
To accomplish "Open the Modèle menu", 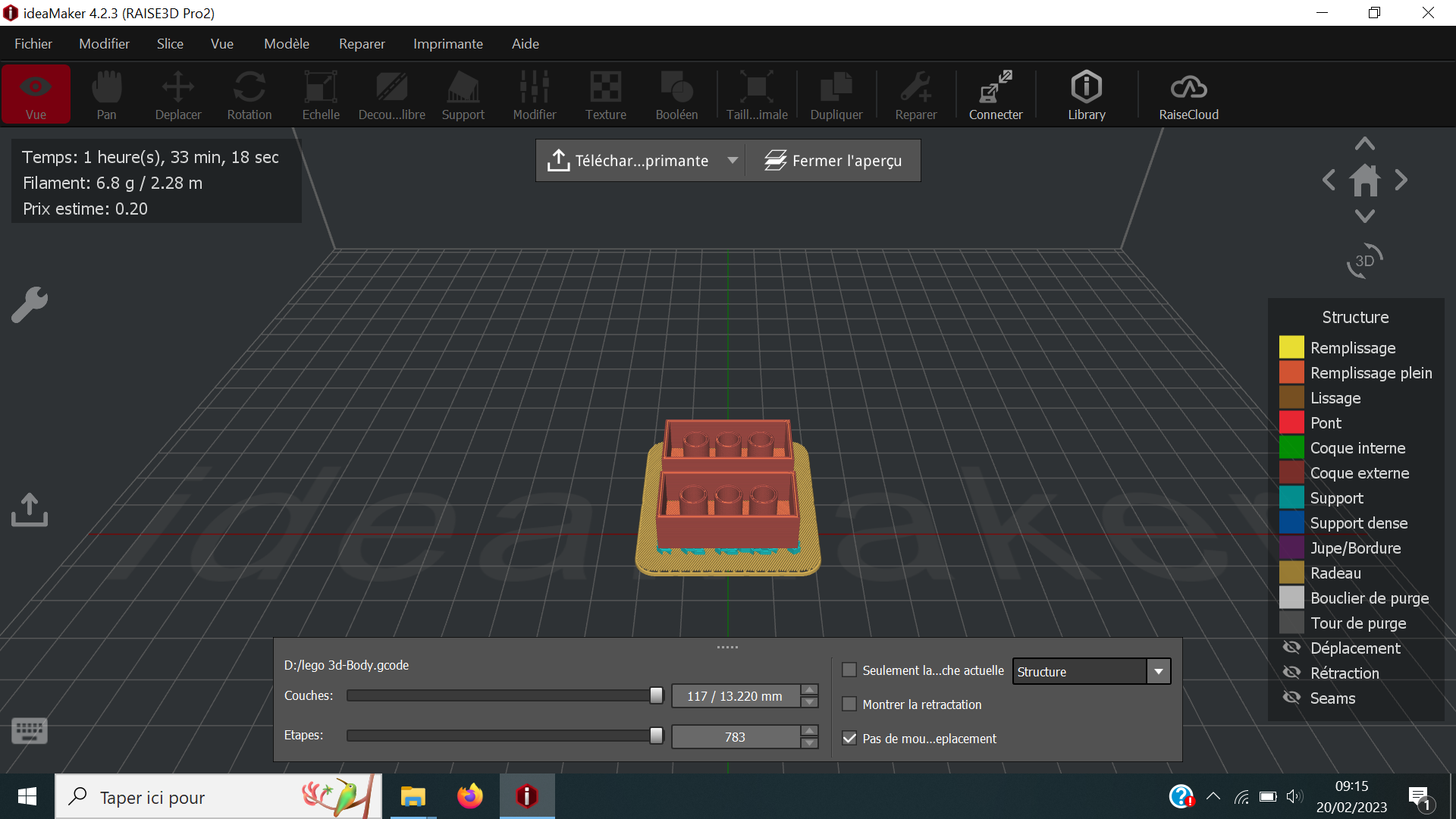I will (287, 44).
